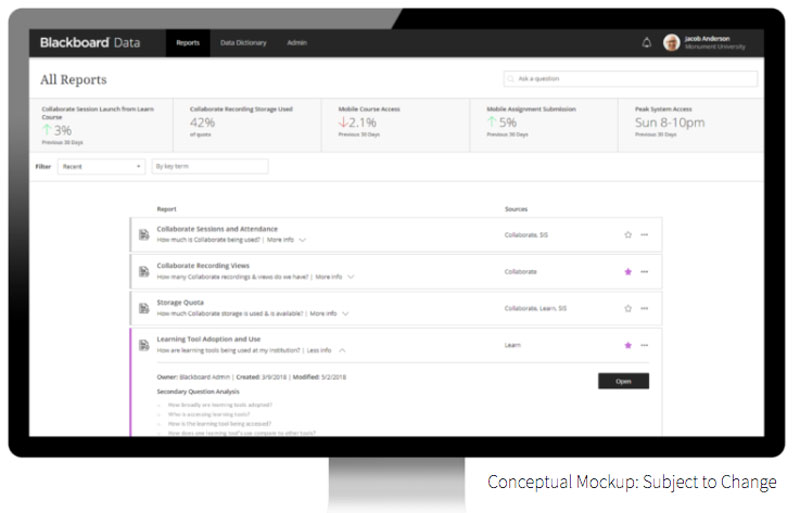Open the Collaborate Sessions and Attendance report title
Image resolution: width=800 pixels, height=513 pixels.
coord(217,229)
